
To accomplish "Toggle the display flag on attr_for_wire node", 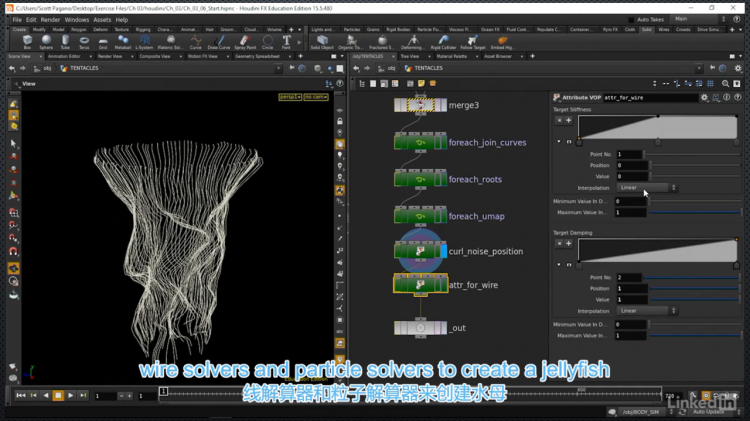I will pyautogui.click(x=443, y=285).
